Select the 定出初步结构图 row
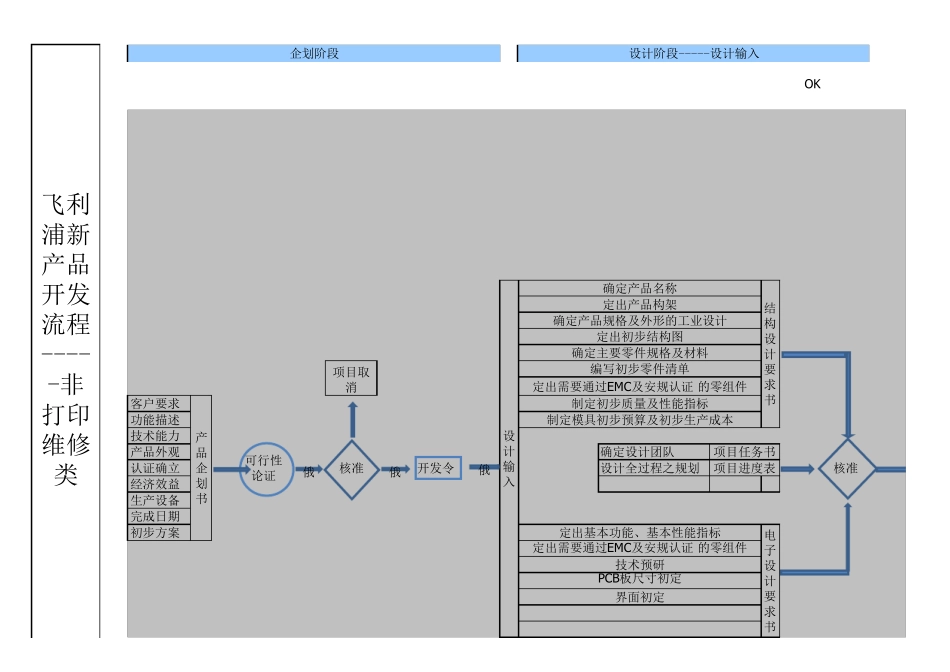This screenshot has width=950, height=672. [x=640, y=336]
